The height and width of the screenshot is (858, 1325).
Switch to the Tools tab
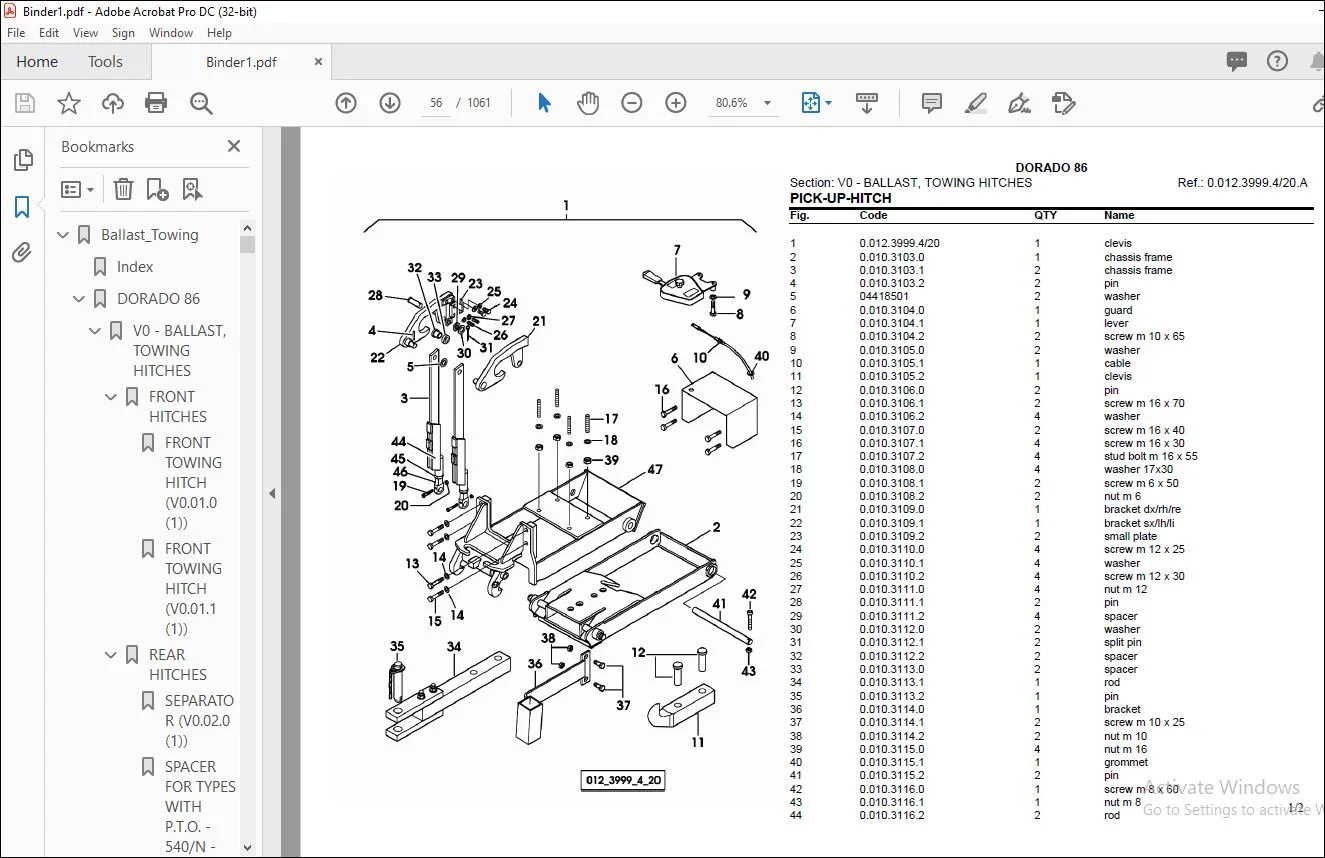pos(105,62)
